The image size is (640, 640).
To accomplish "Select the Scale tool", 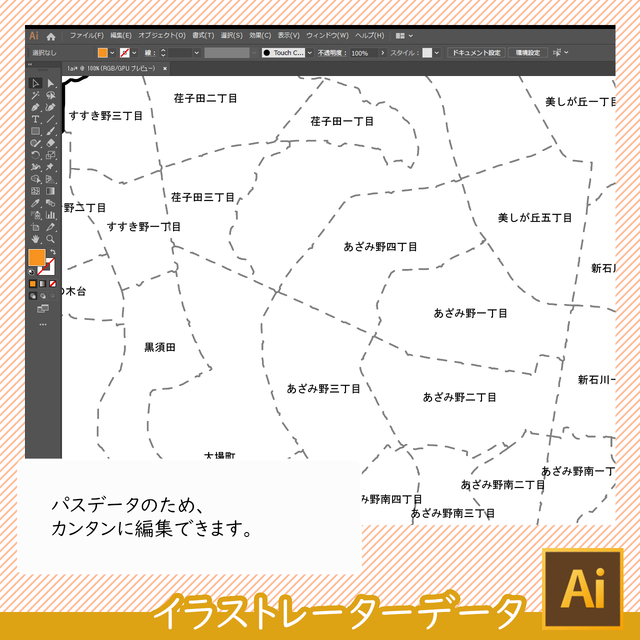I will (51, 155).
